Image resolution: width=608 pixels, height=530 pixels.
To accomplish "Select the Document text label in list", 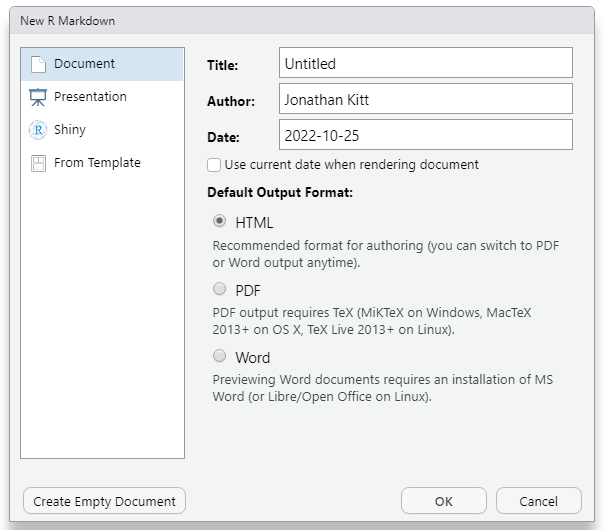I will [x=84, y=64].
